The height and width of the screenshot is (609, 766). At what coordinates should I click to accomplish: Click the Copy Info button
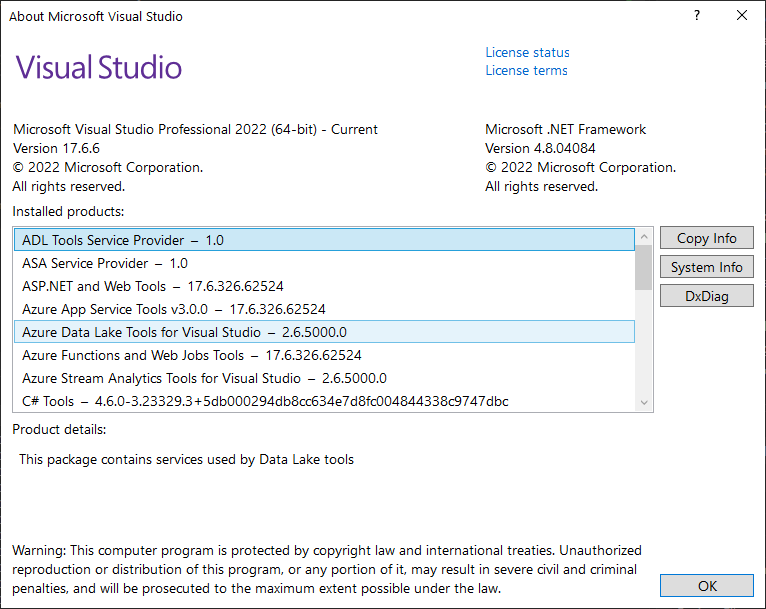click(x=706, y=238)
